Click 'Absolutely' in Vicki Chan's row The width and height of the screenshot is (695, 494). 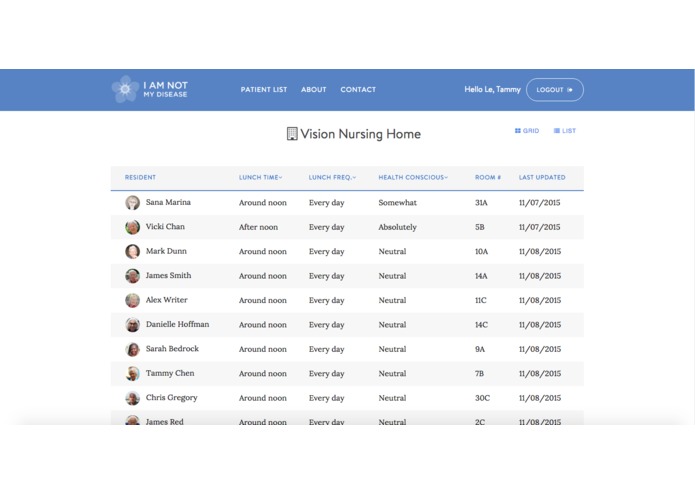click(x=398, y=227)
